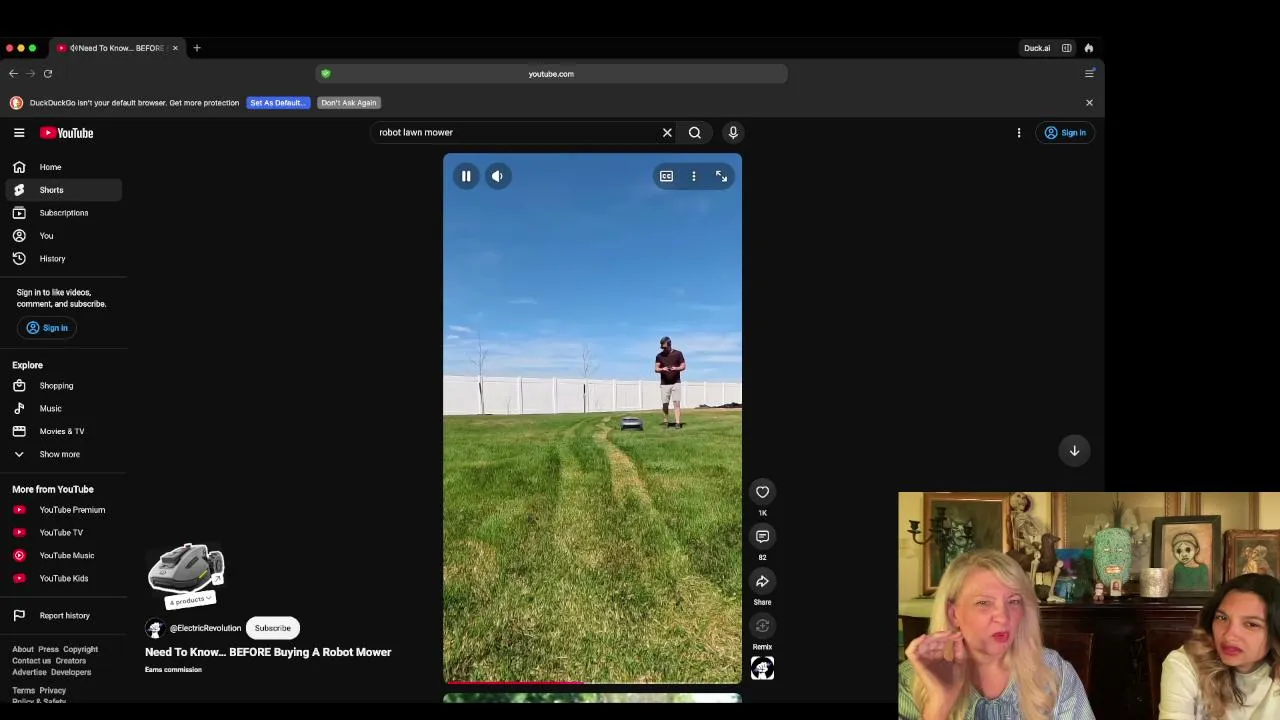Sign in using the header button
Image resolution: width=1280 pixels, height=720 pixels.
1066,132
